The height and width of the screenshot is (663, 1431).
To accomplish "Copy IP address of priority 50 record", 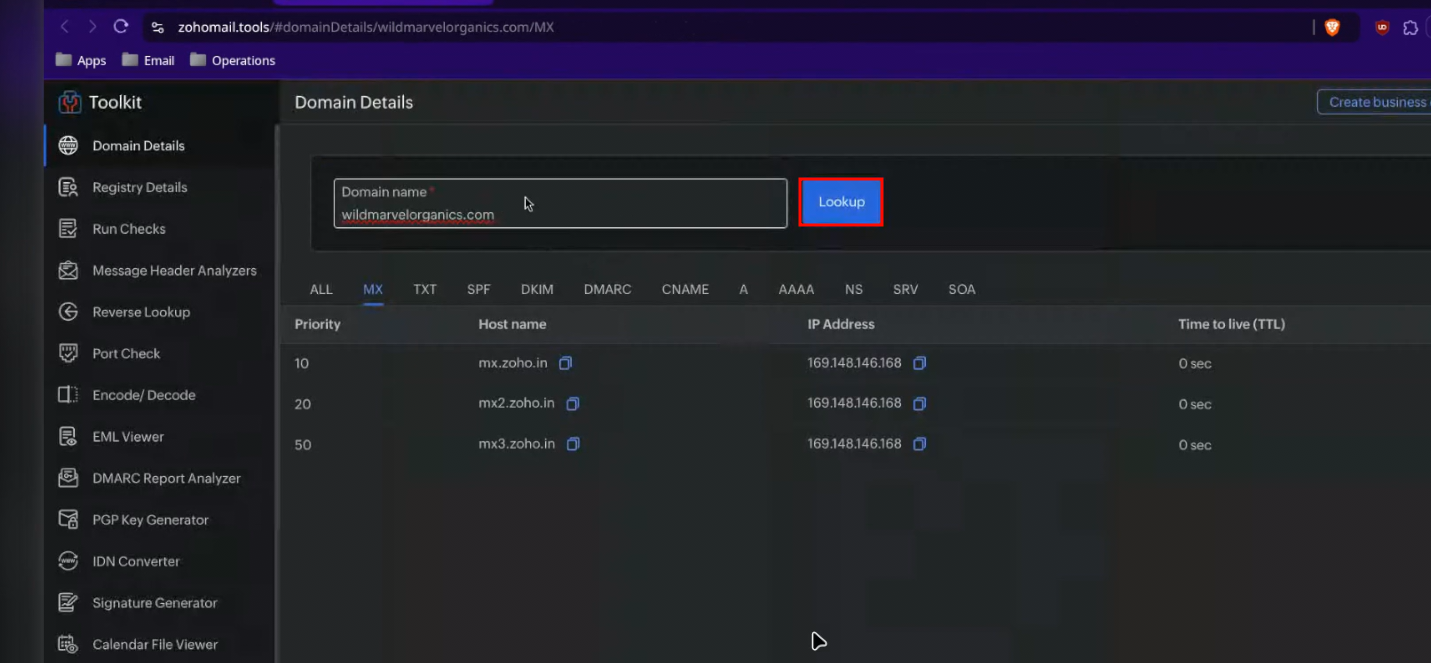I will coord(920,444).
